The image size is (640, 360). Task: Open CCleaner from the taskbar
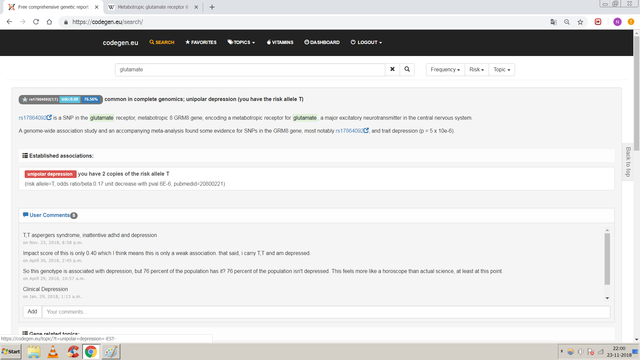[73, 351]
